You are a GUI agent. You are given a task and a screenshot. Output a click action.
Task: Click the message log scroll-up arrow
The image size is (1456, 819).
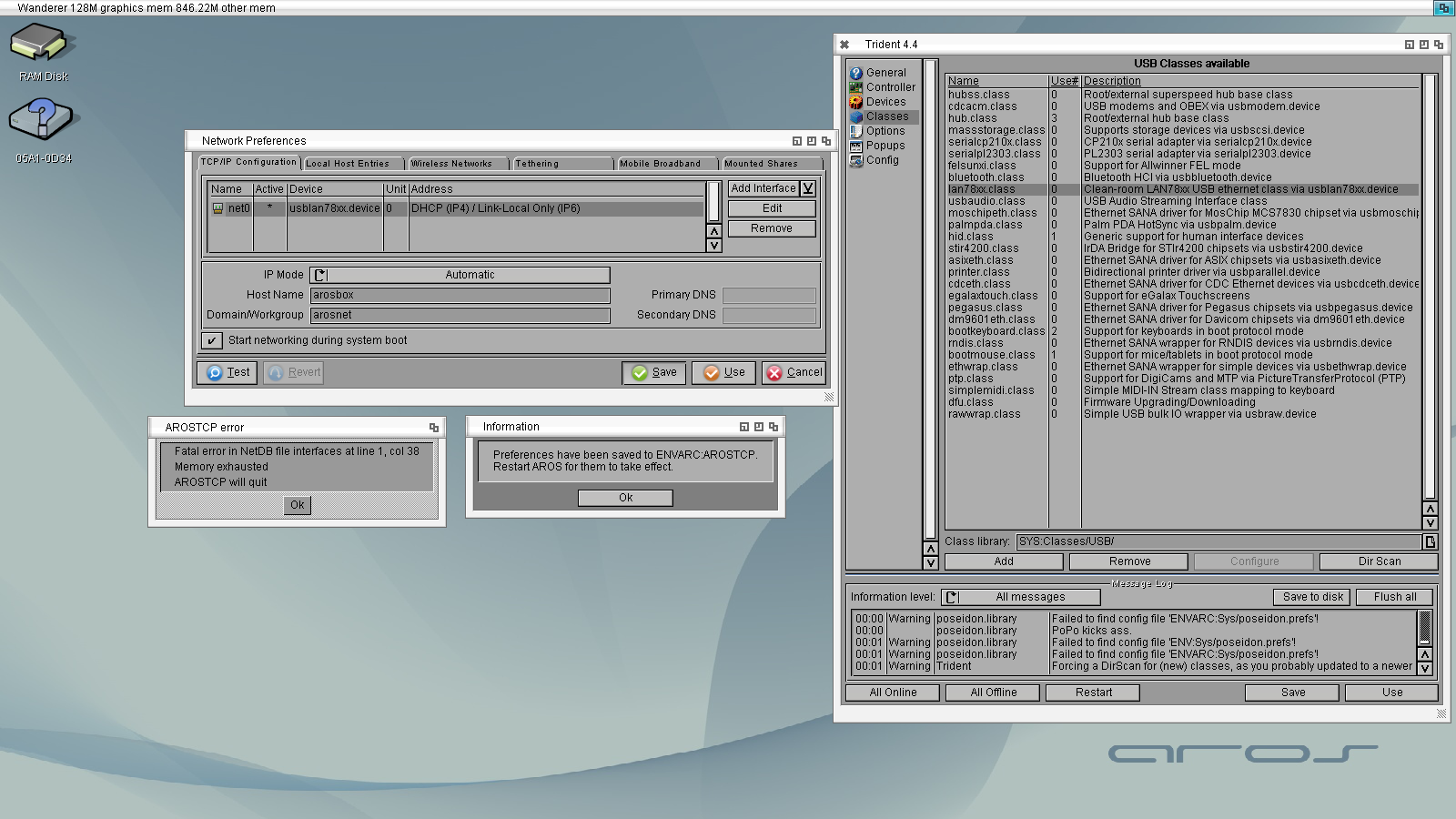coord(1425,654)
